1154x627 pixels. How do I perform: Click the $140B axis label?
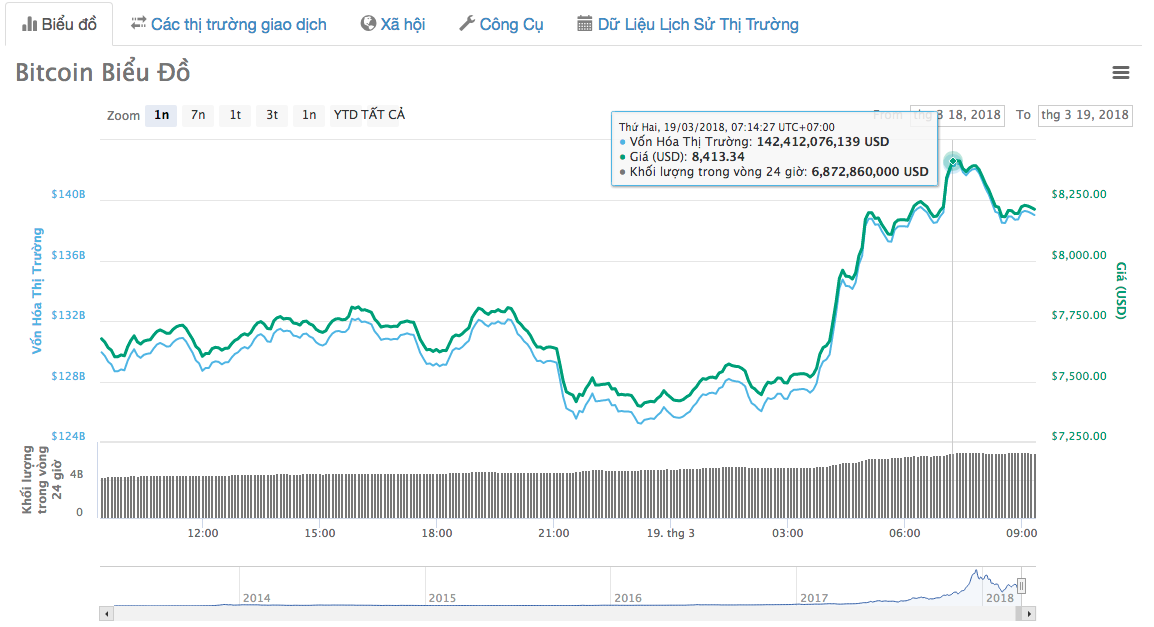(x=68, y=194)
